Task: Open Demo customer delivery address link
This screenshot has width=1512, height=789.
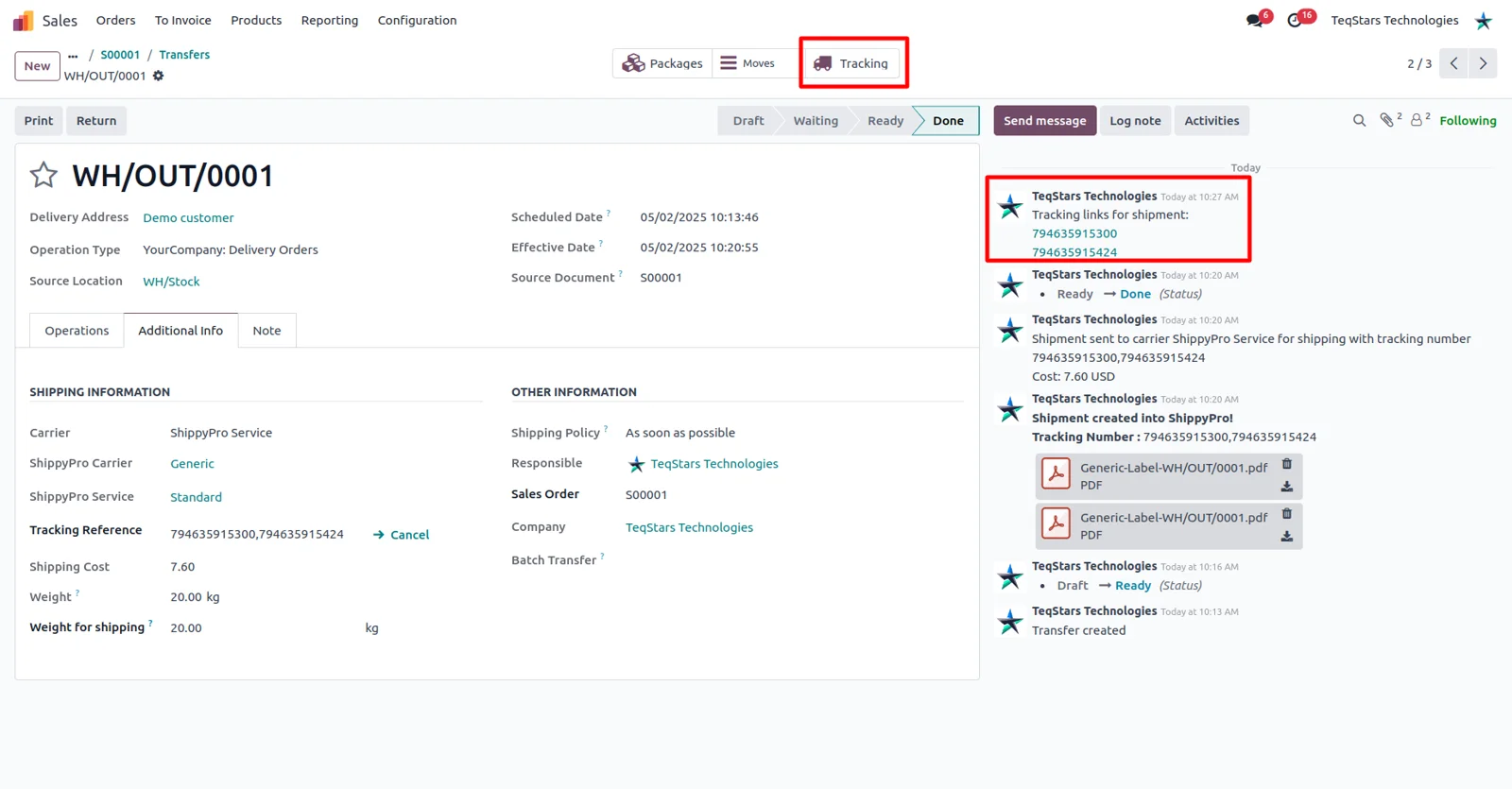Action: tap(188, 217)
